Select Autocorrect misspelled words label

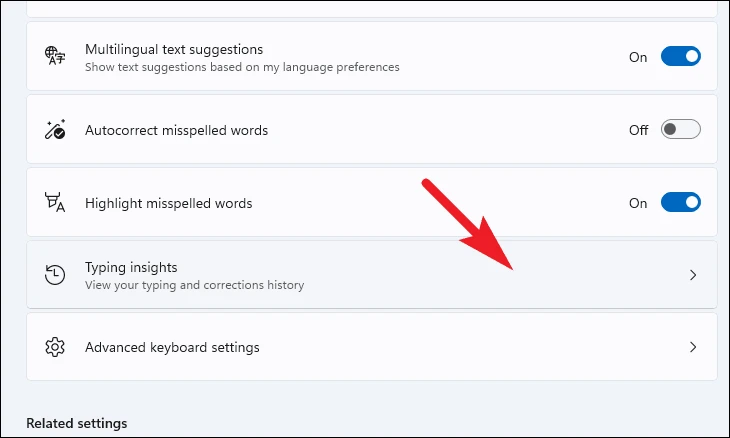pos(176,130)
